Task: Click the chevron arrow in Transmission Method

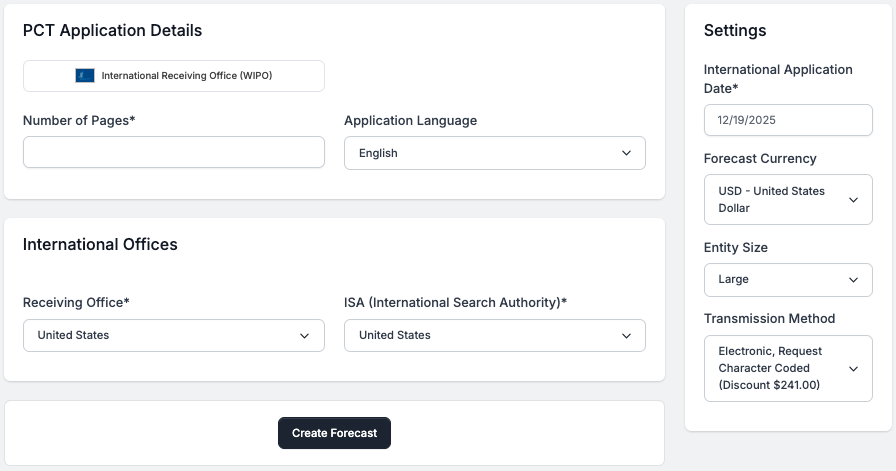Action: [x=853, y=368]
